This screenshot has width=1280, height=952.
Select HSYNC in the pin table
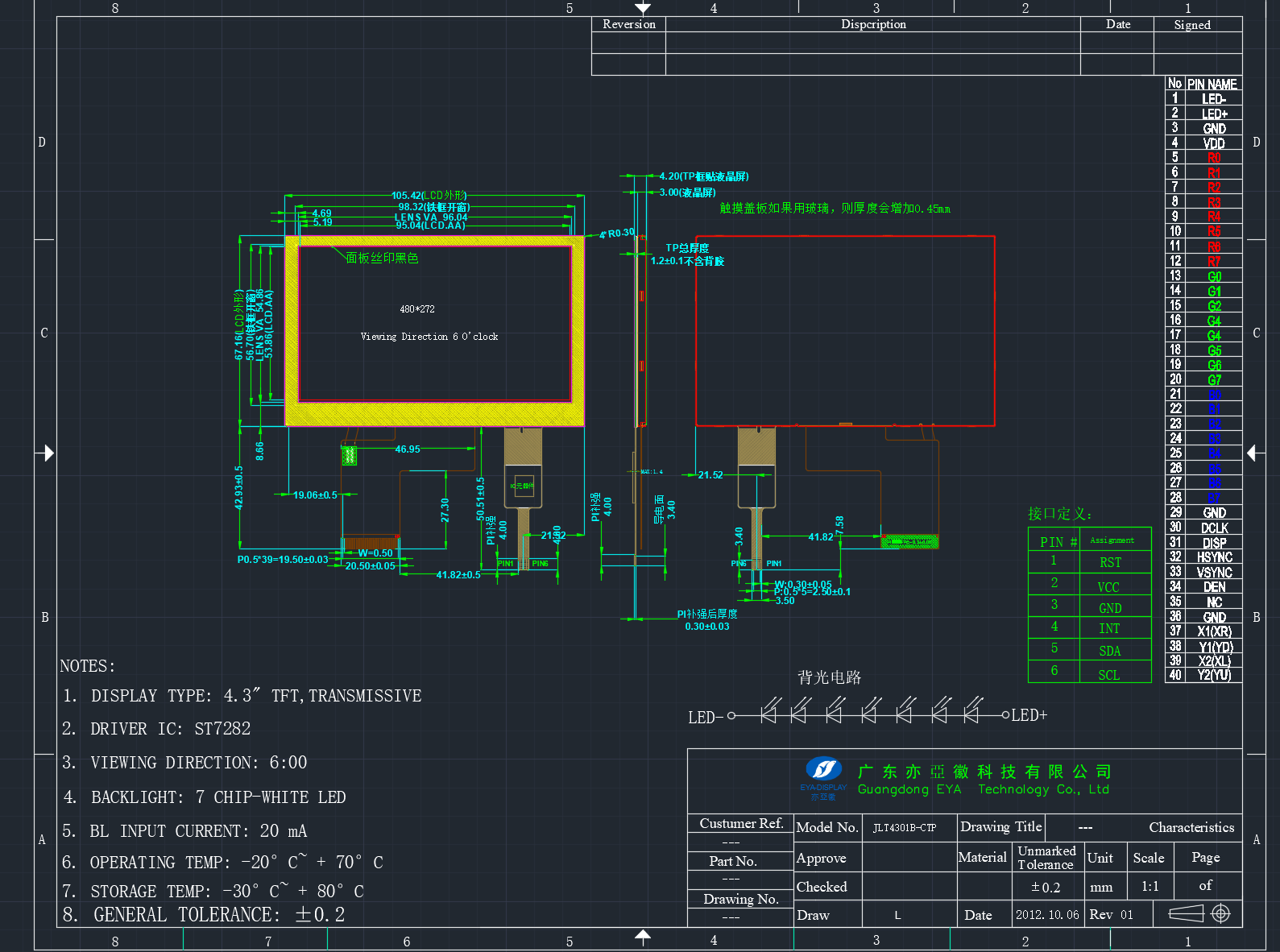(1215, 557)
